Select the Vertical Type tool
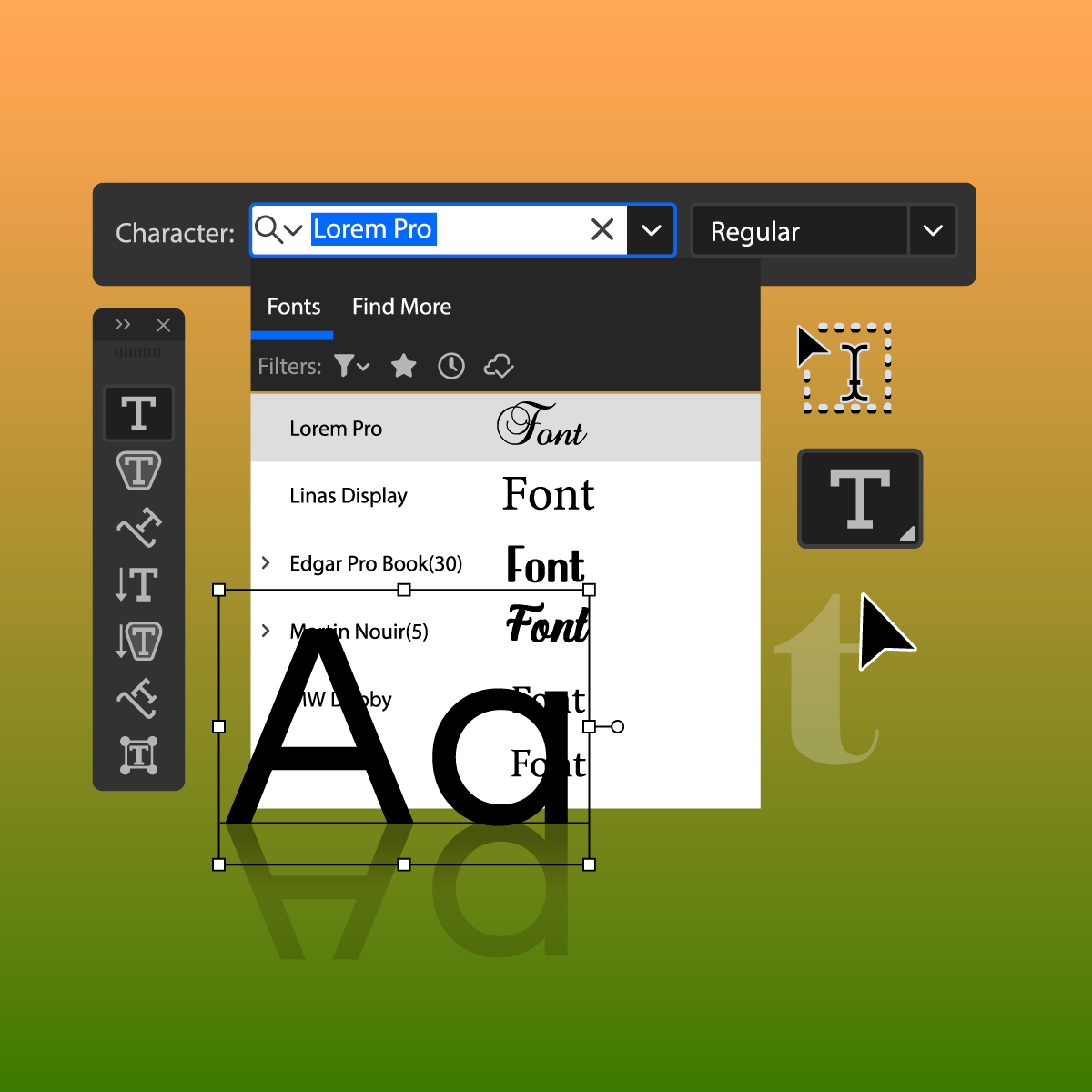The width and height of the screenshot is (1092, 1092). click(x=138, y=584)
